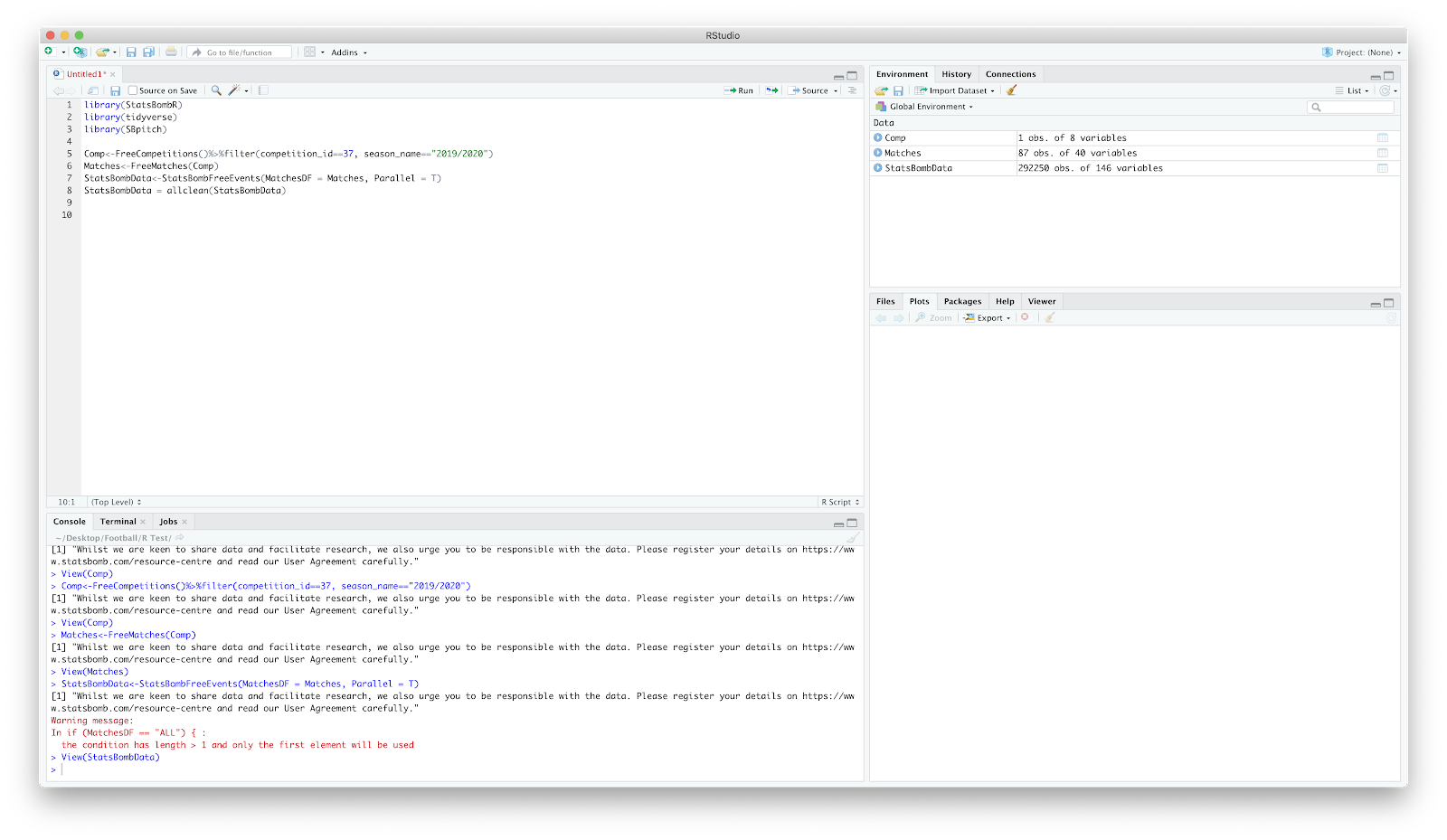Switch to the Terminal tab

(x=118, y=522)
